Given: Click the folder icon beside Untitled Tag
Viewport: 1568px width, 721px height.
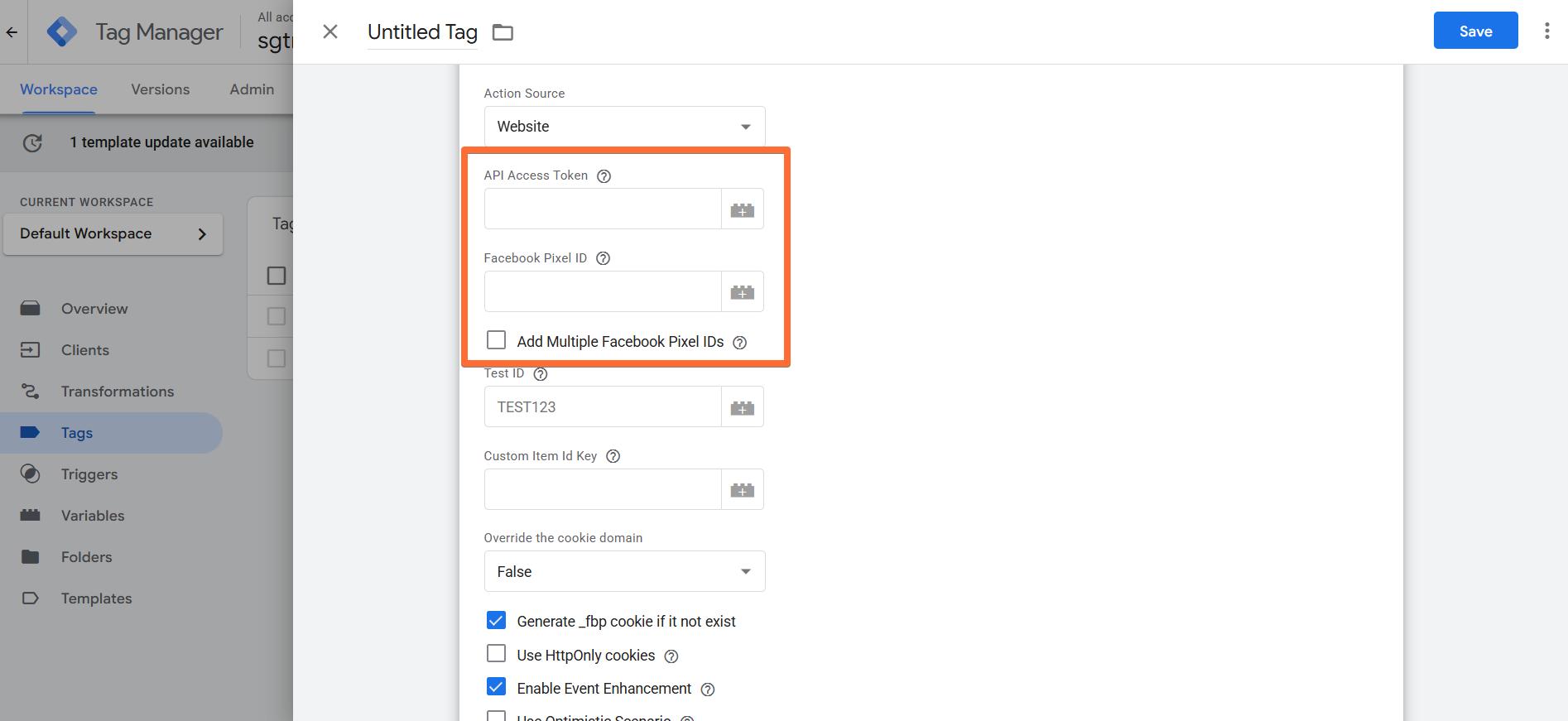Looking at the screenshot, I should pos(503,32).
